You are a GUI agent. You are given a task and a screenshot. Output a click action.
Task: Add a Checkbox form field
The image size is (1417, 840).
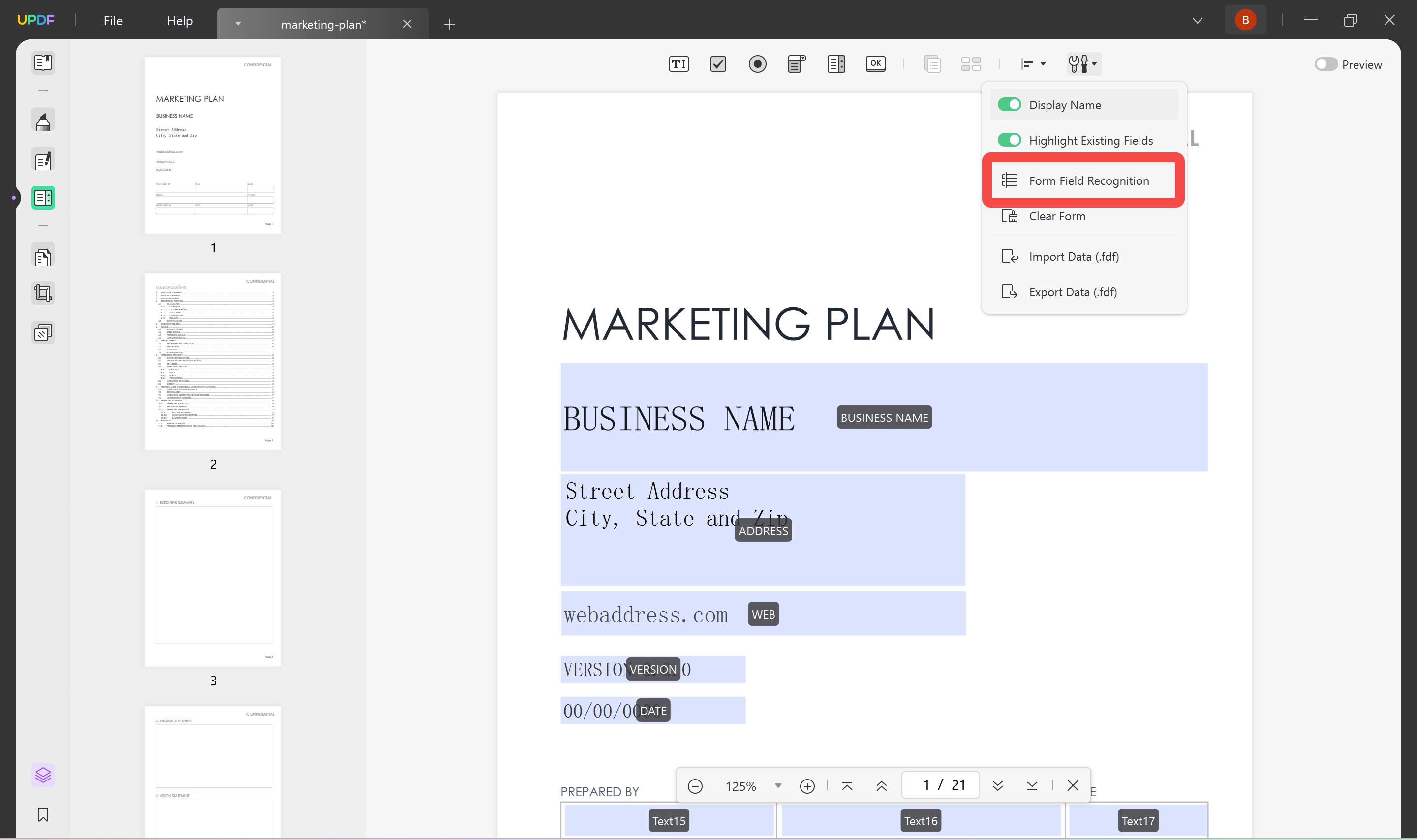tap(718, 63)
